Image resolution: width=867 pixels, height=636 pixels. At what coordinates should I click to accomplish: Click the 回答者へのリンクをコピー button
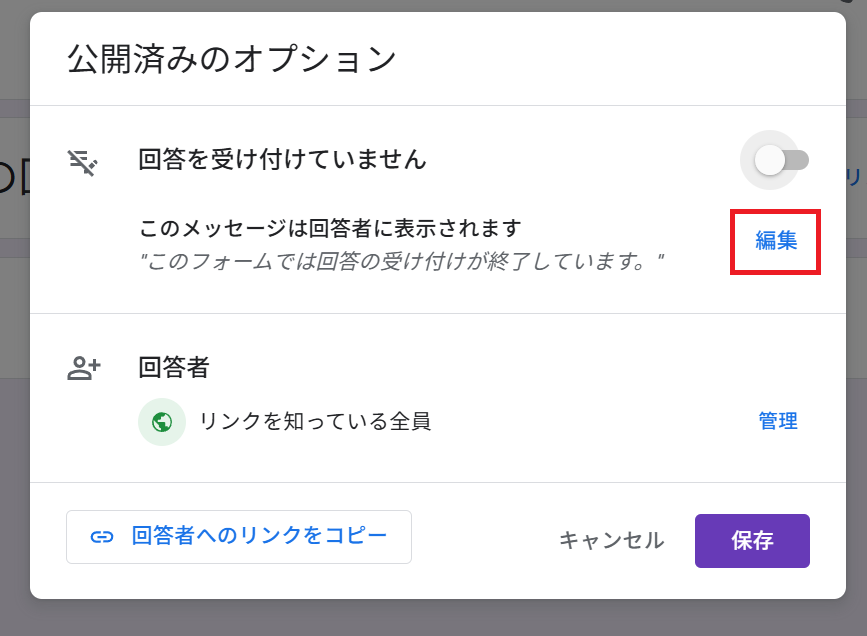[x=239, y=537]
